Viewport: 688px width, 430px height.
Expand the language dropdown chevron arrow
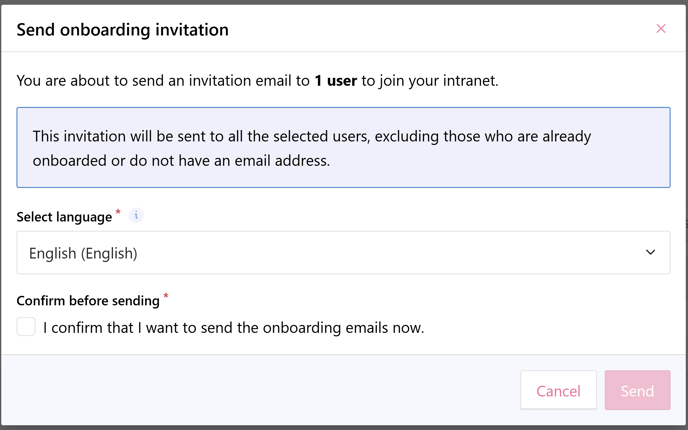click(x=650, y=252)
